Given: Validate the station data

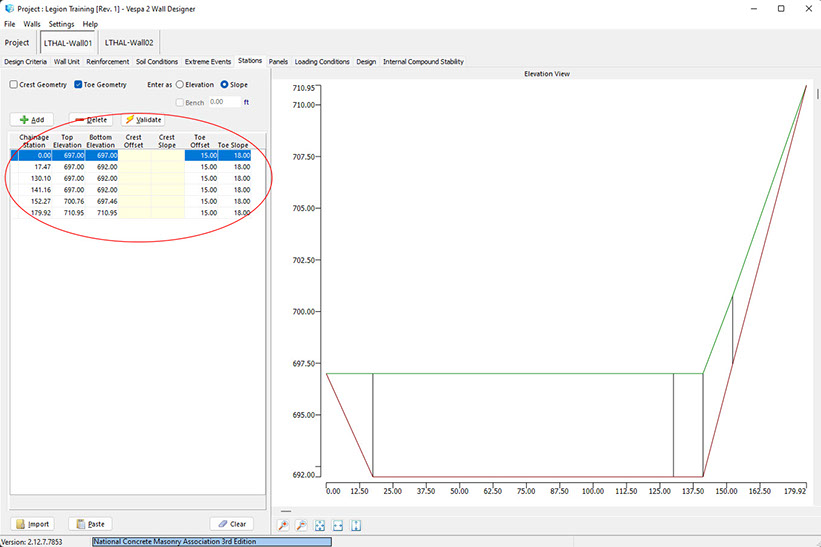Looking at the screenshot, I should pos(143,119).
